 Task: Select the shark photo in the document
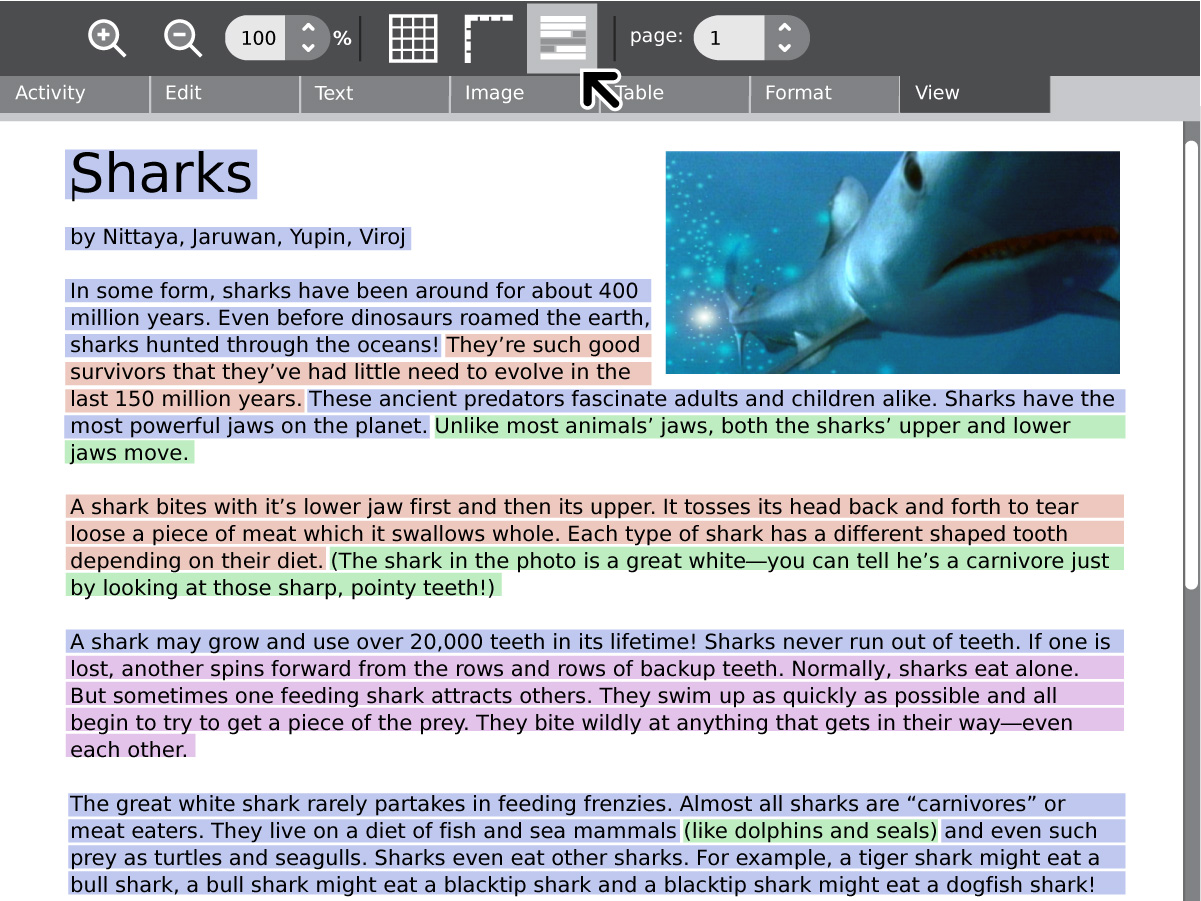(x=892, y=262)
